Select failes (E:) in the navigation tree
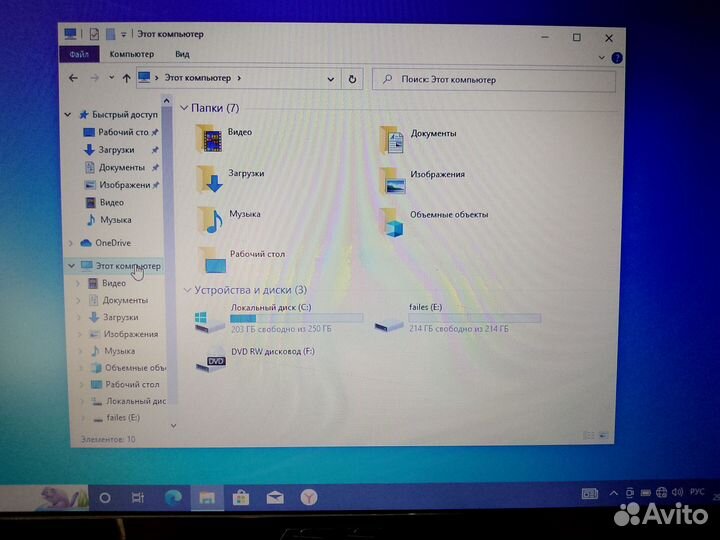Screen dimensions: 720x540 [117, 418]
